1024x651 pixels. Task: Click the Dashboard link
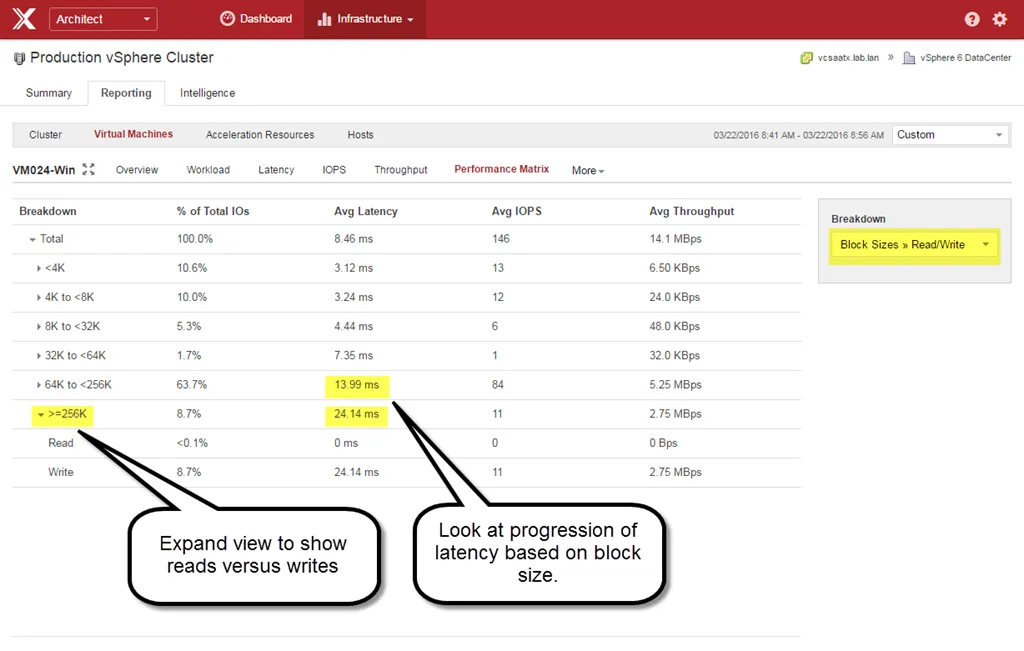coord(266,19)
